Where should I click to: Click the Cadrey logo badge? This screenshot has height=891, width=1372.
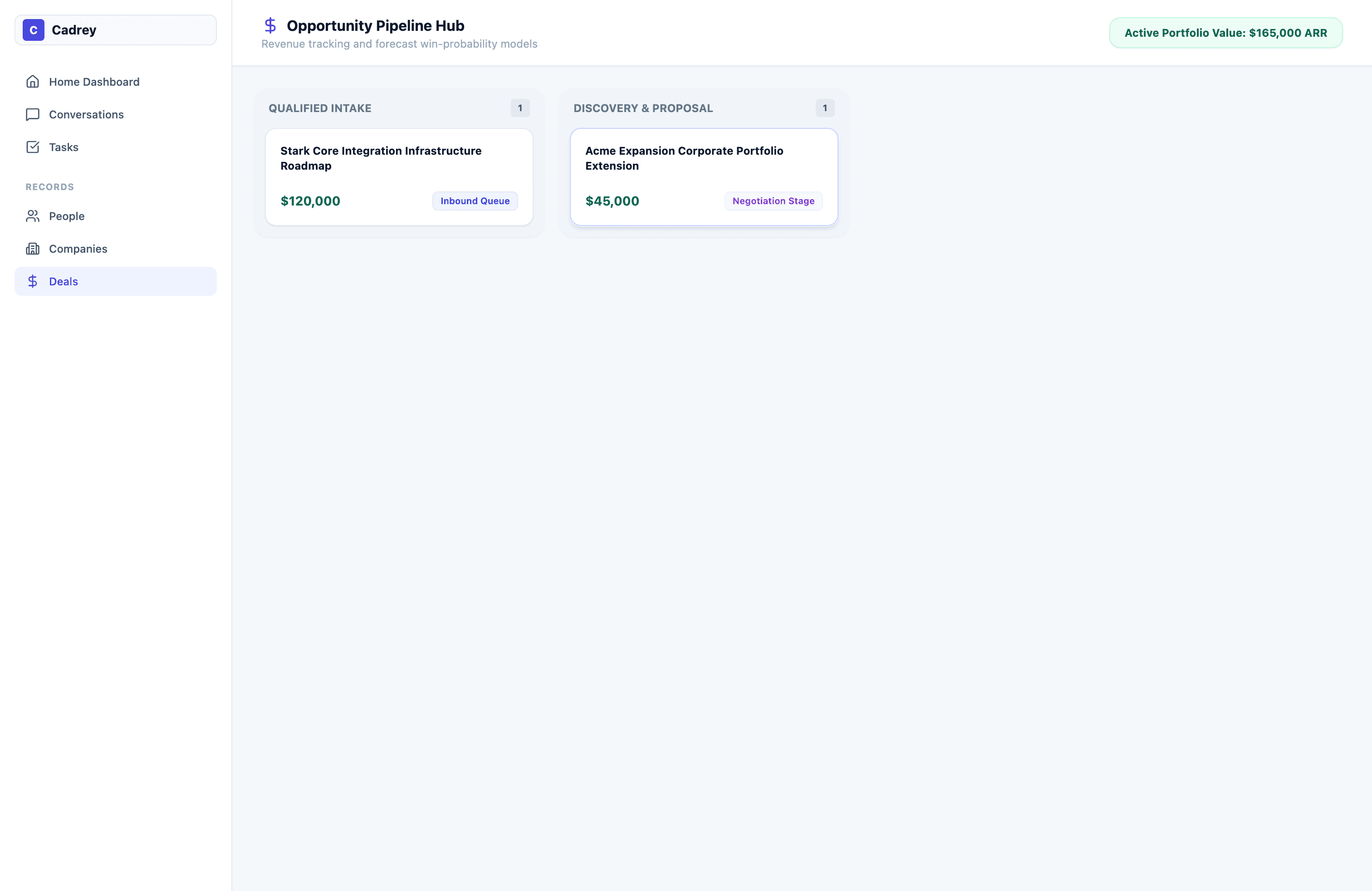pyautogui.click(x=34, y=30)
